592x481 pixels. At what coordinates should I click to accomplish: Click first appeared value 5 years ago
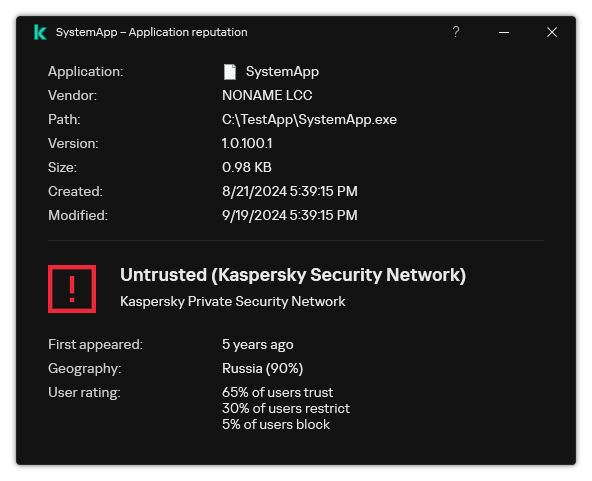[x=257, y=345]
